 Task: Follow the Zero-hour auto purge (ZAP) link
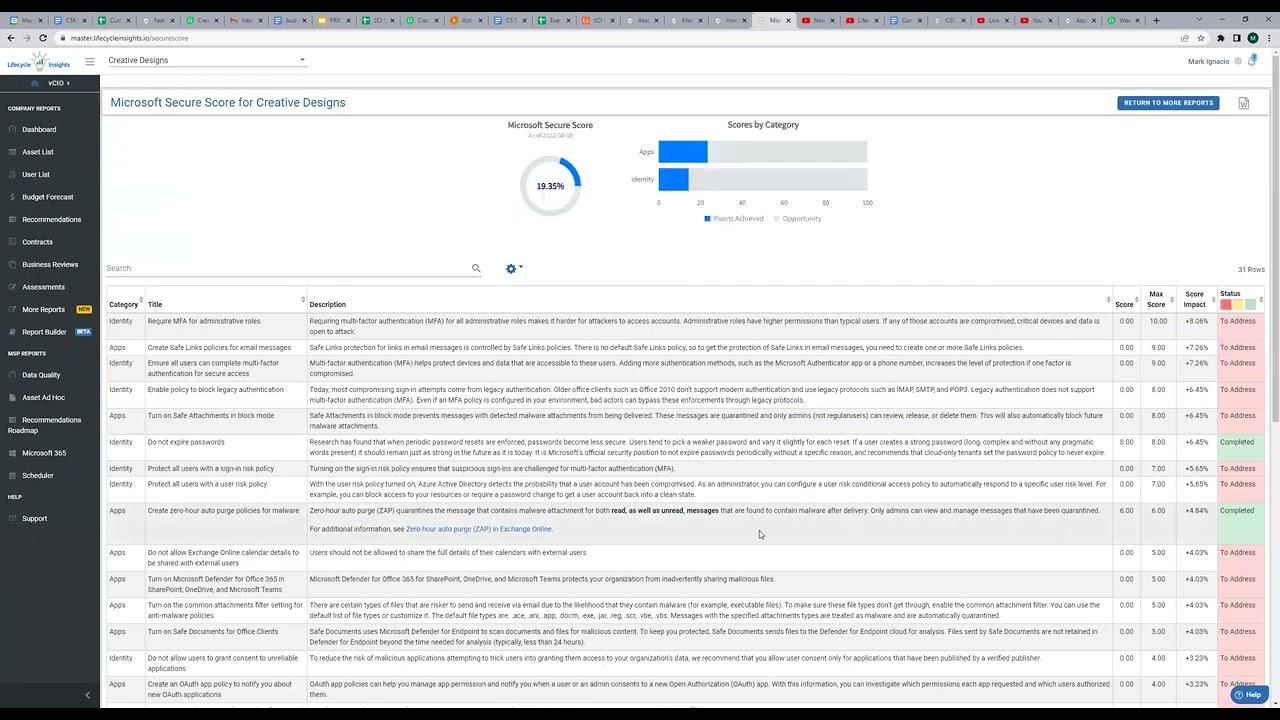click(479, 529)
